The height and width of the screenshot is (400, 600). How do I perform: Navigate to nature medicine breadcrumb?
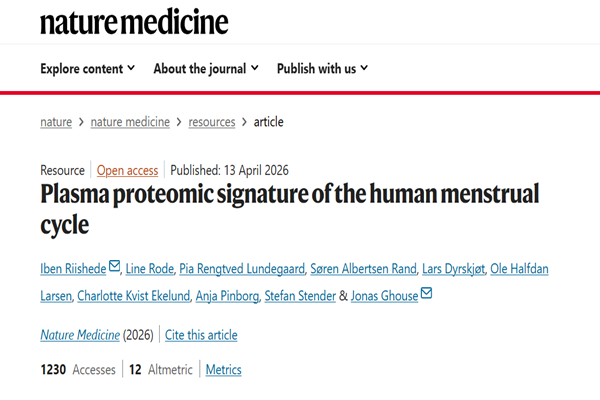point(131,122)
